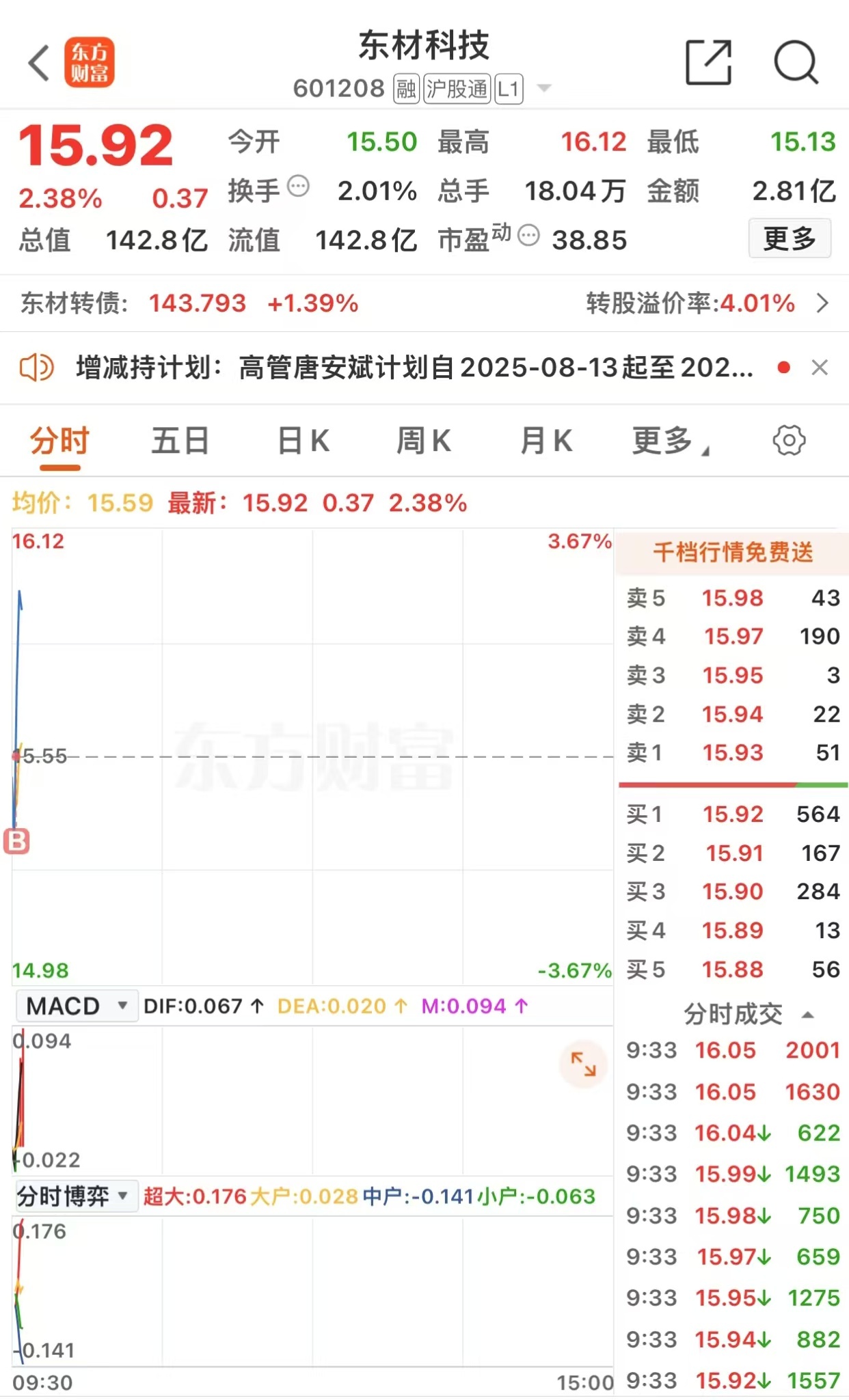Open the 东方财富 logo icon
This screenshot has width=849, height=1400.
pyautogui.click(x=90, y=63)
